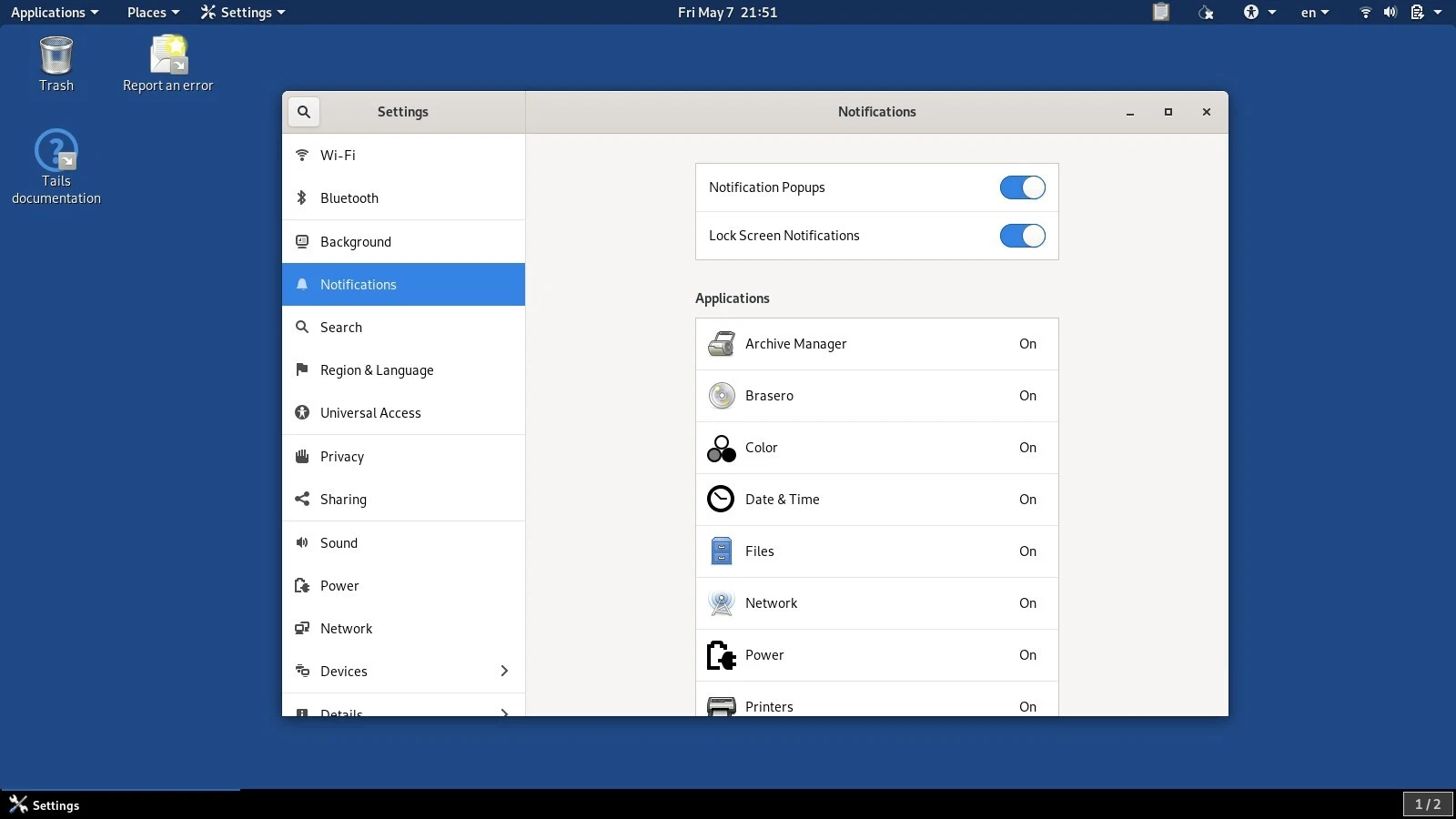This screenshot has height=819, width=1456.
Task: Click the Wi-Fi signal icon in the top bar
Action: 1365,12
